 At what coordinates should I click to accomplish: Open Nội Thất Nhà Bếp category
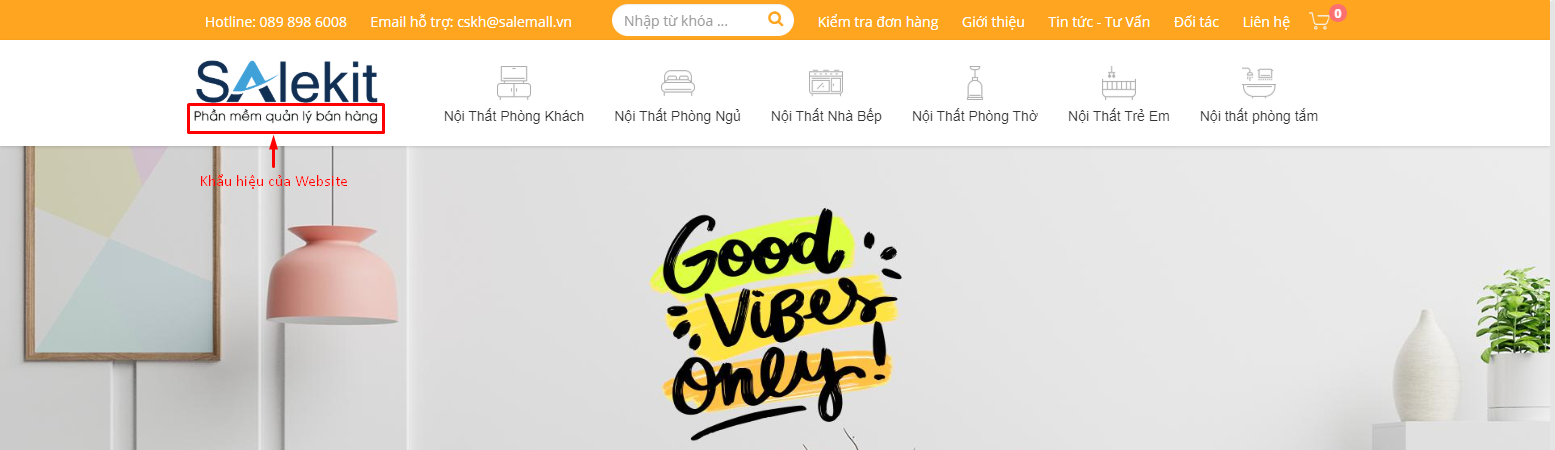(x=826, y=116)
